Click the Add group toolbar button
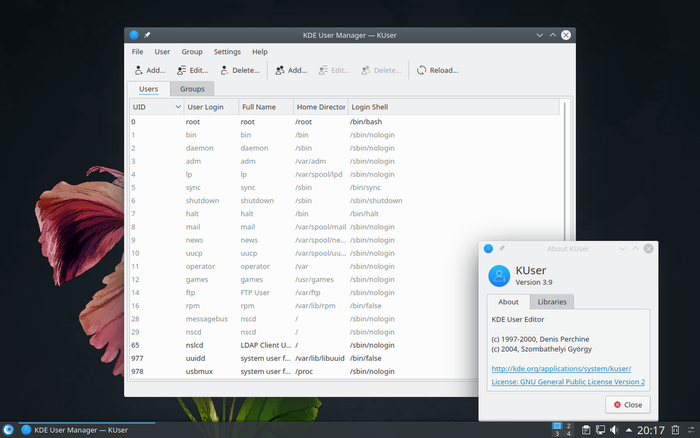Image resolution: width=700 pixels, height=438 pixels. [290, 70]
